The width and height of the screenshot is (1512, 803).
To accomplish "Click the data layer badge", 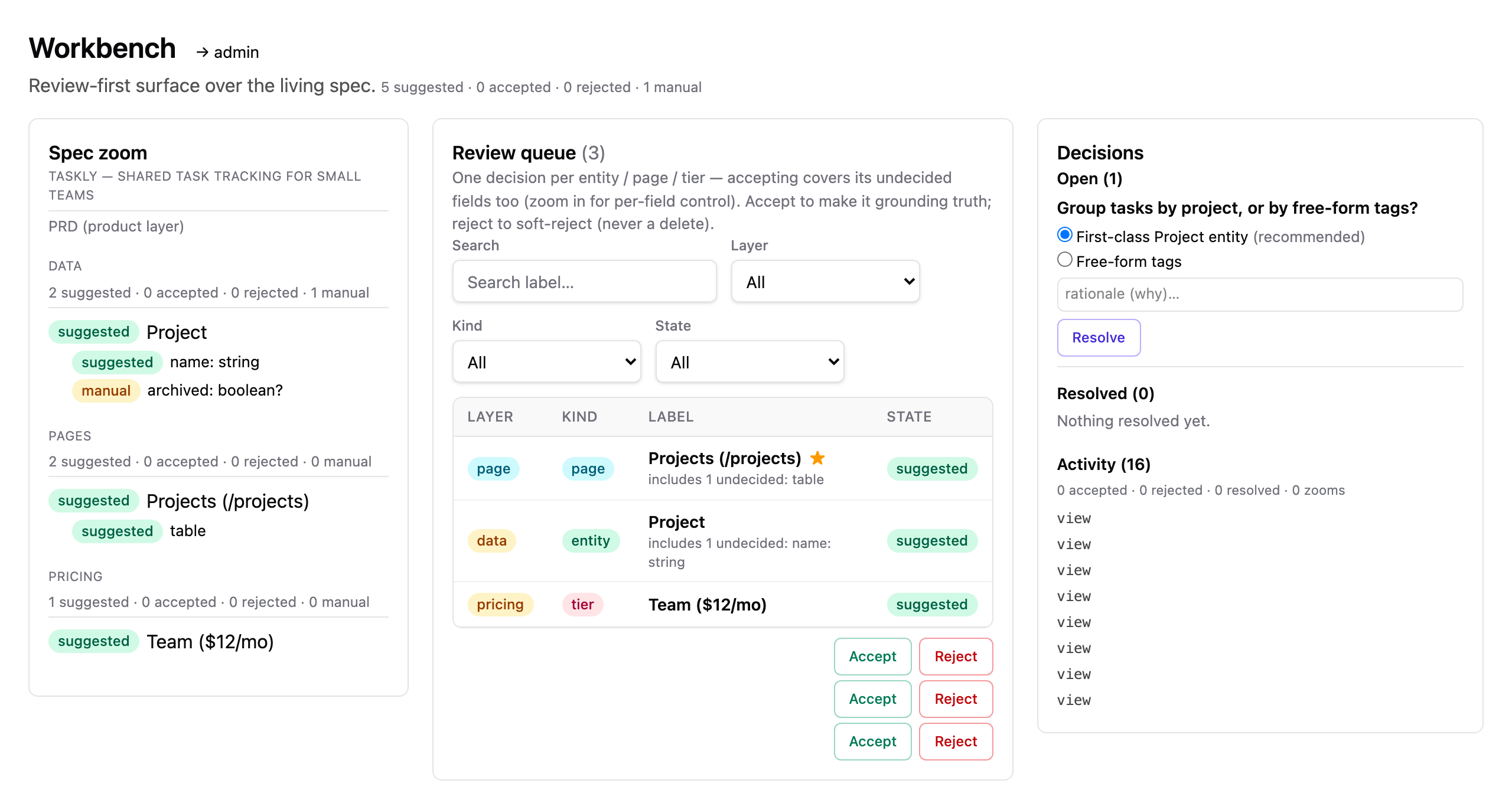I will point(491,541).
